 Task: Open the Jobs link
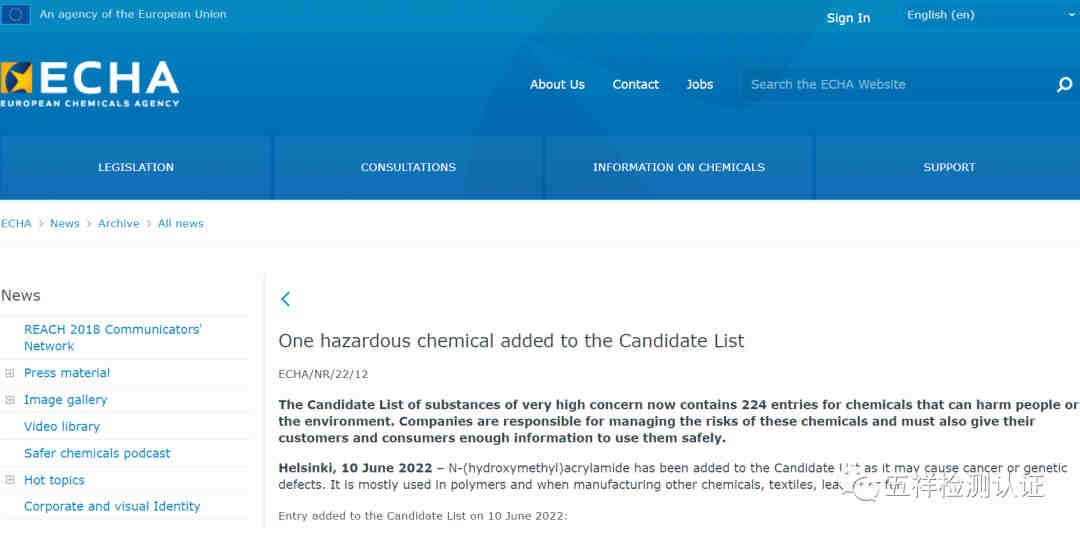point(700,85)
